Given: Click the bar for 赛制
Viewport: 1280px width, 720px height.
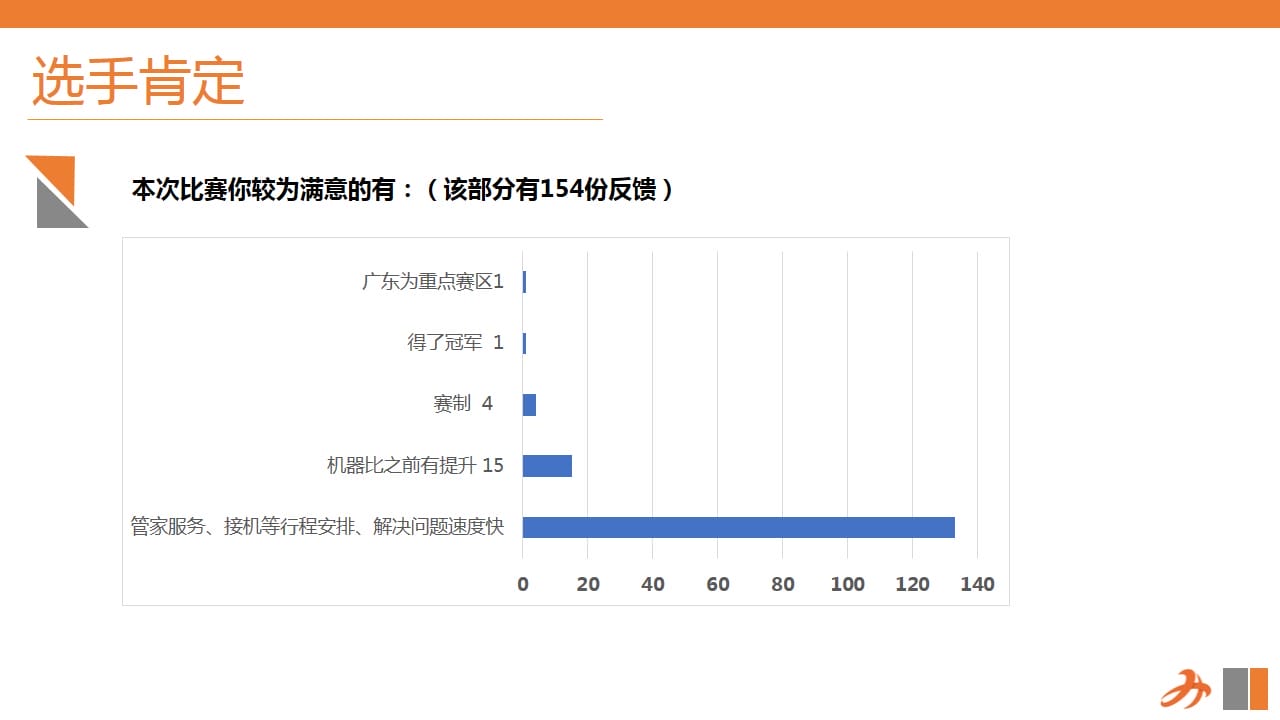Looking at the screenshot, I should [529, 405].
